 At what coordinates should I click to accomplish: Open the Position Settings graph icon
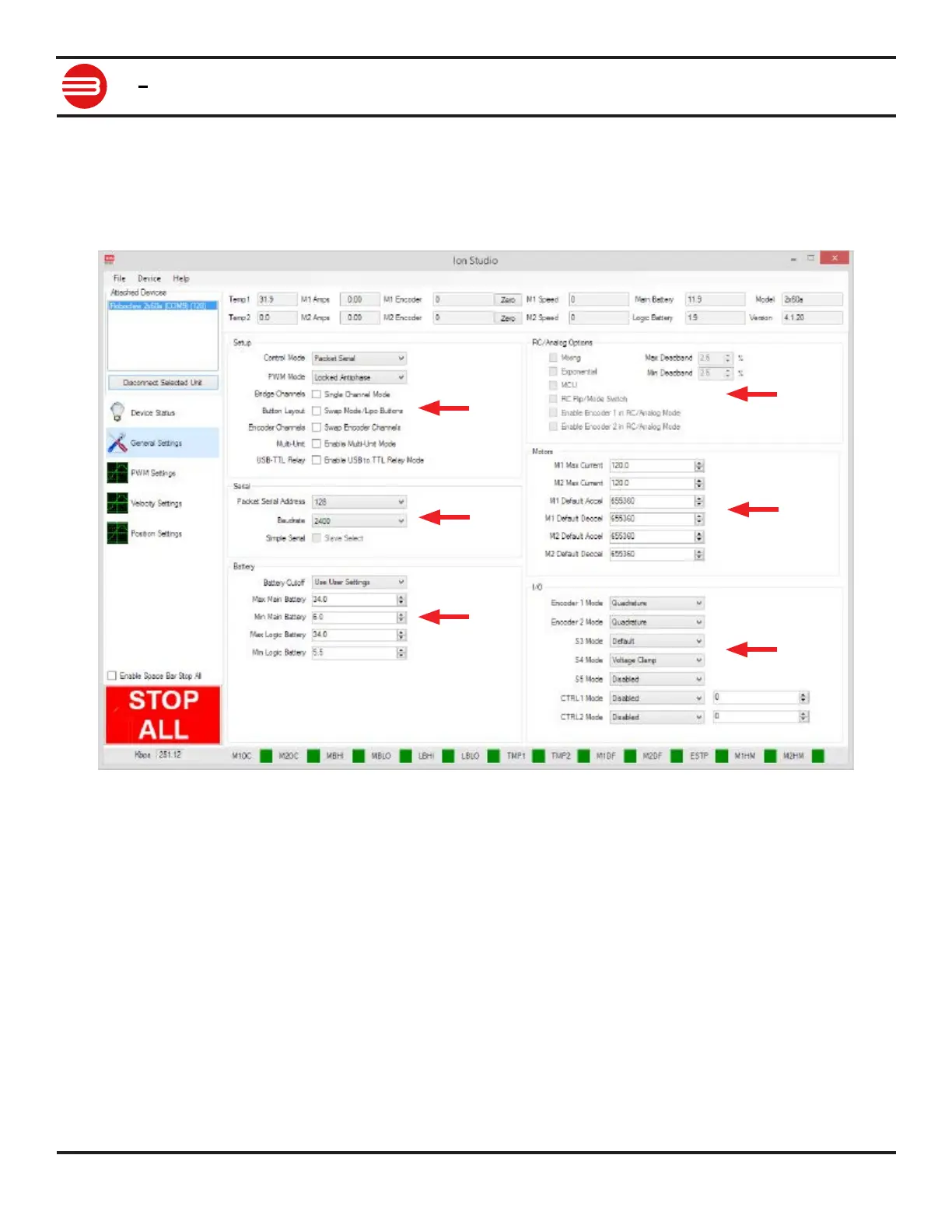click(117, 534)
